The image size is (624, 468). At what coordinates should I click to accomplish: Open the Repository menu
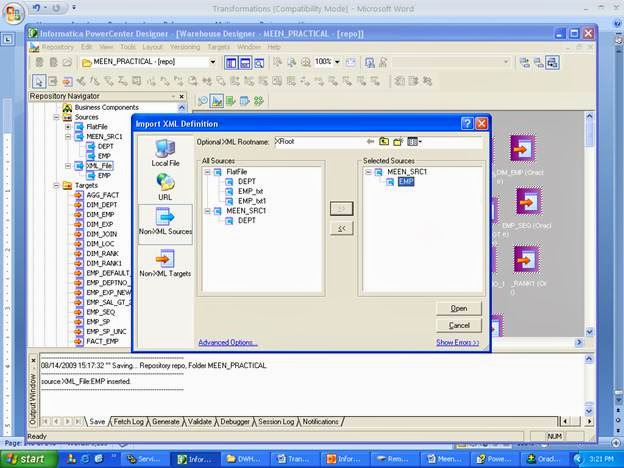(58, 47)
